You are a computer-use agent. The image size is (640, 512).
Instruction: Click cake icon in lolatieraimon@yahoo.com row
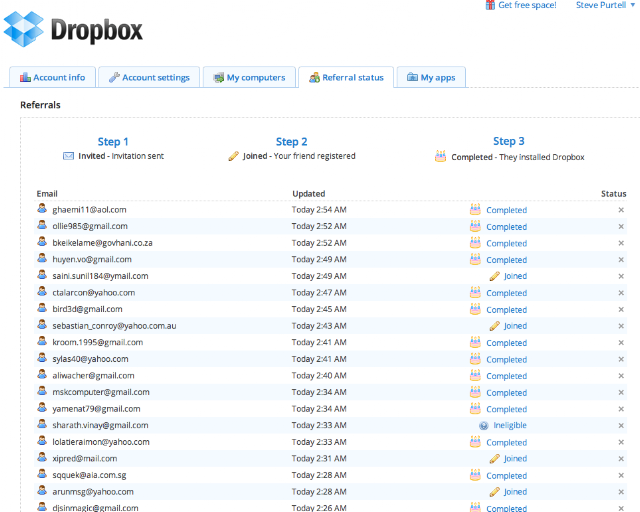pyautogui.click(x=475, y=442)
